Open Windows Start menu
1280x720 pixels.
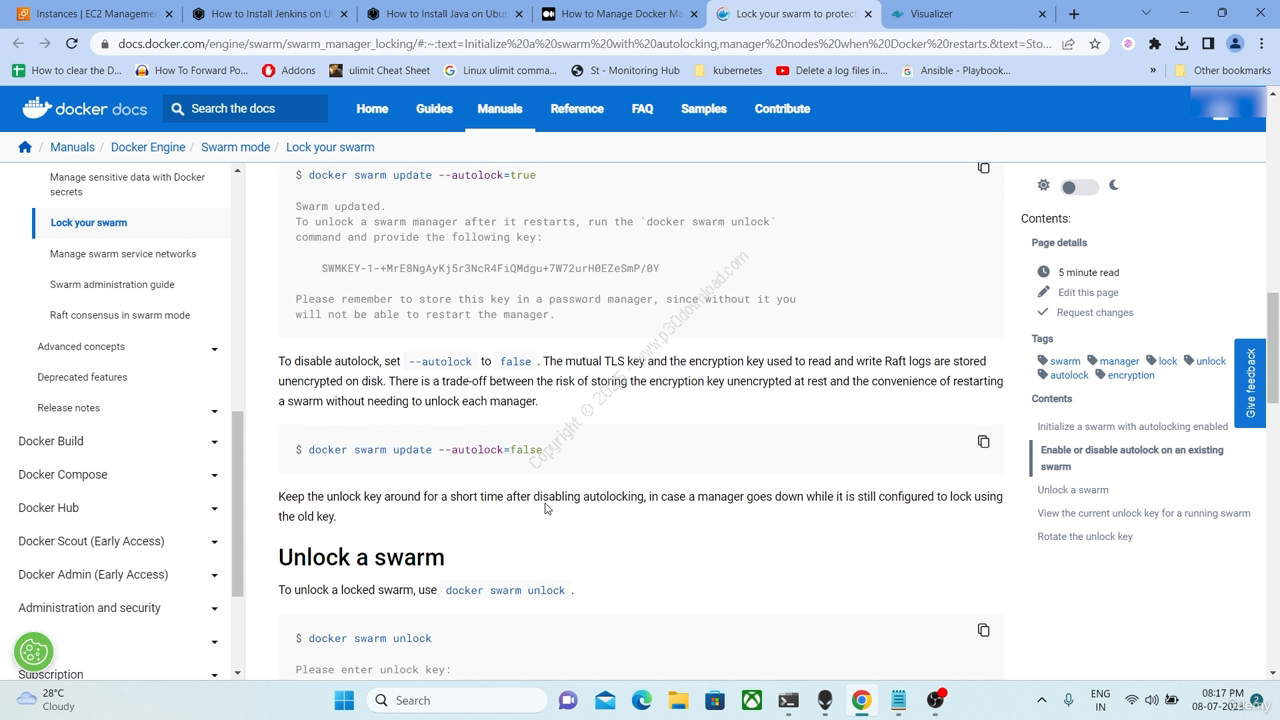tap(344, 700)
